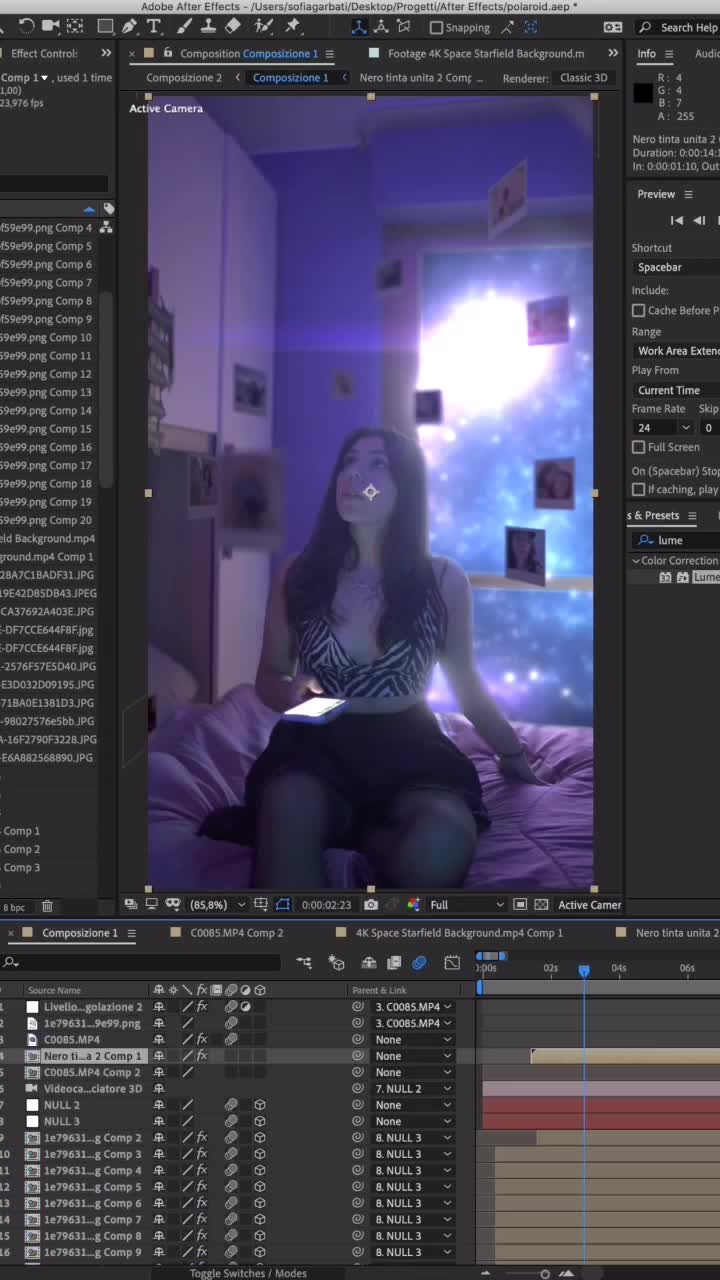Enable the Snapping checkbox
Viewport: 720px width, 1280px height.
click(x=436, y=28)
